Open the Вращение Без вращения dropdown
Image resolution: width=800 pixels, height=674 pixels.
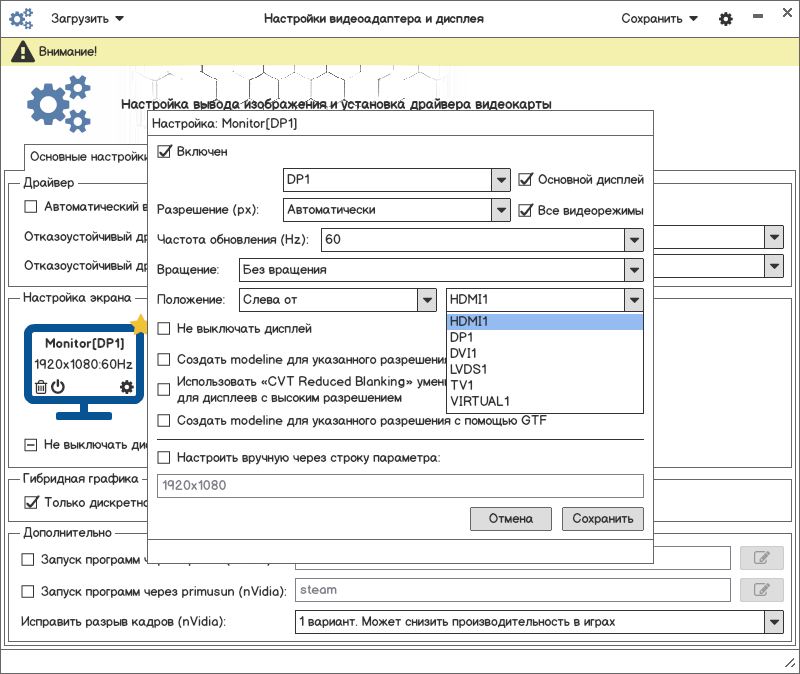(x=634, y=270)
